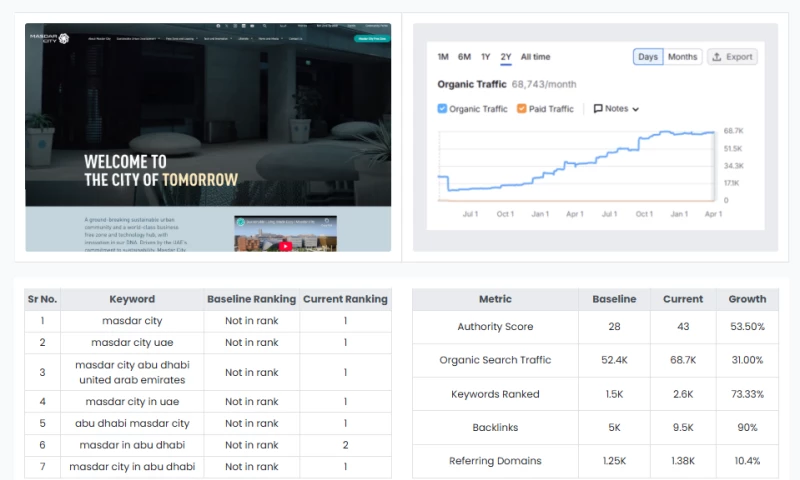Switch chart granularity to Months

tap(683, 57)
